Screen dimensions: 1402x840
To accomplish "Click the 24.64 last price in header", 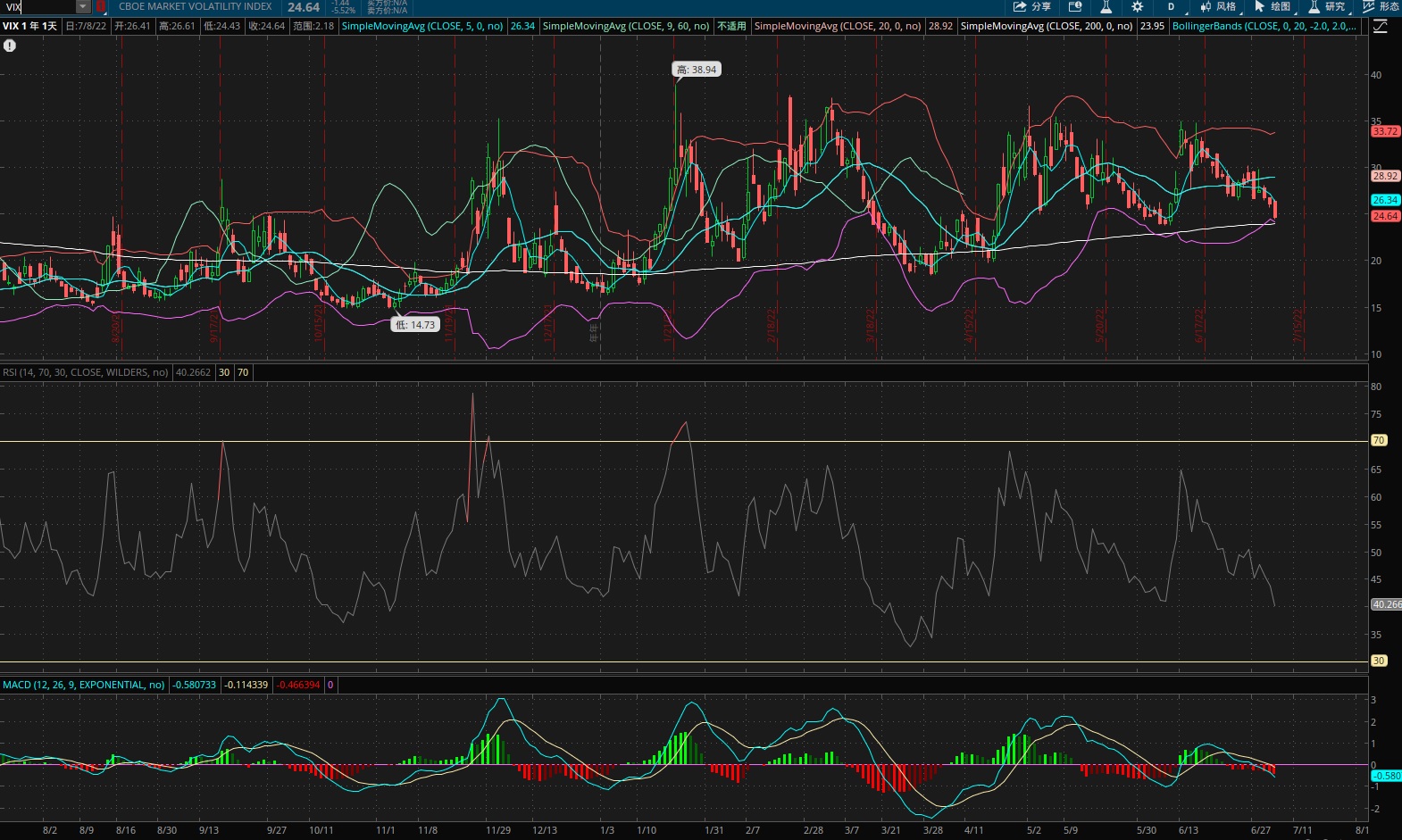I will [304, 7].
